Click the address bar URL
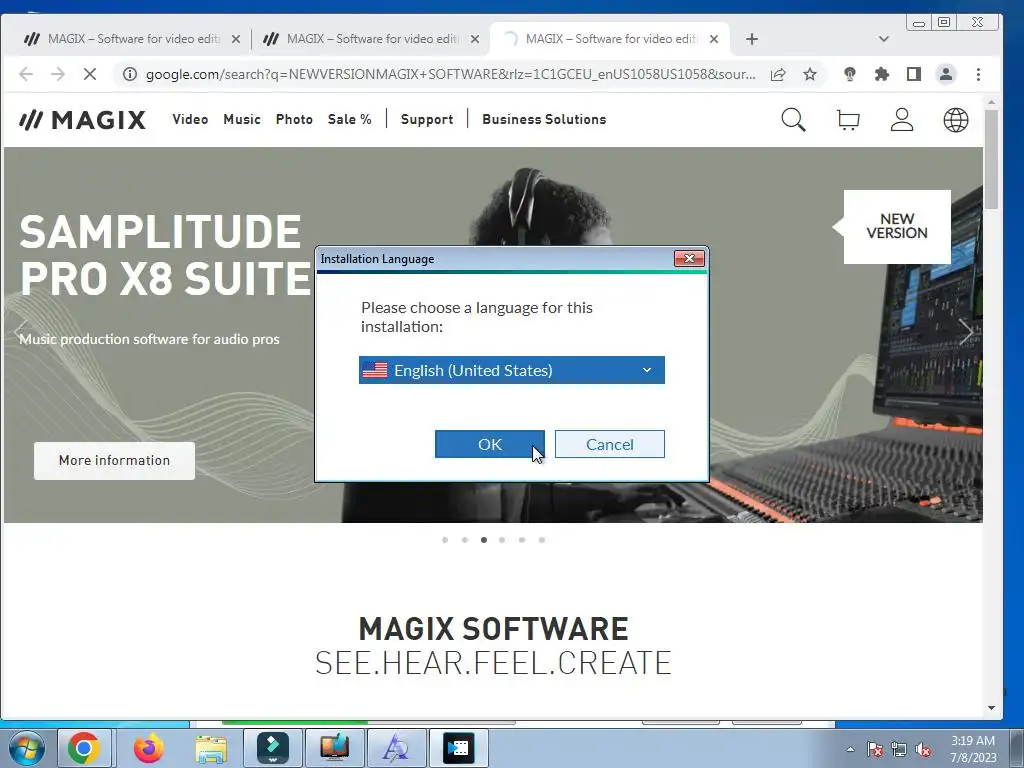The height and width of the screenshot is (768, 1024). pos(451,74)
